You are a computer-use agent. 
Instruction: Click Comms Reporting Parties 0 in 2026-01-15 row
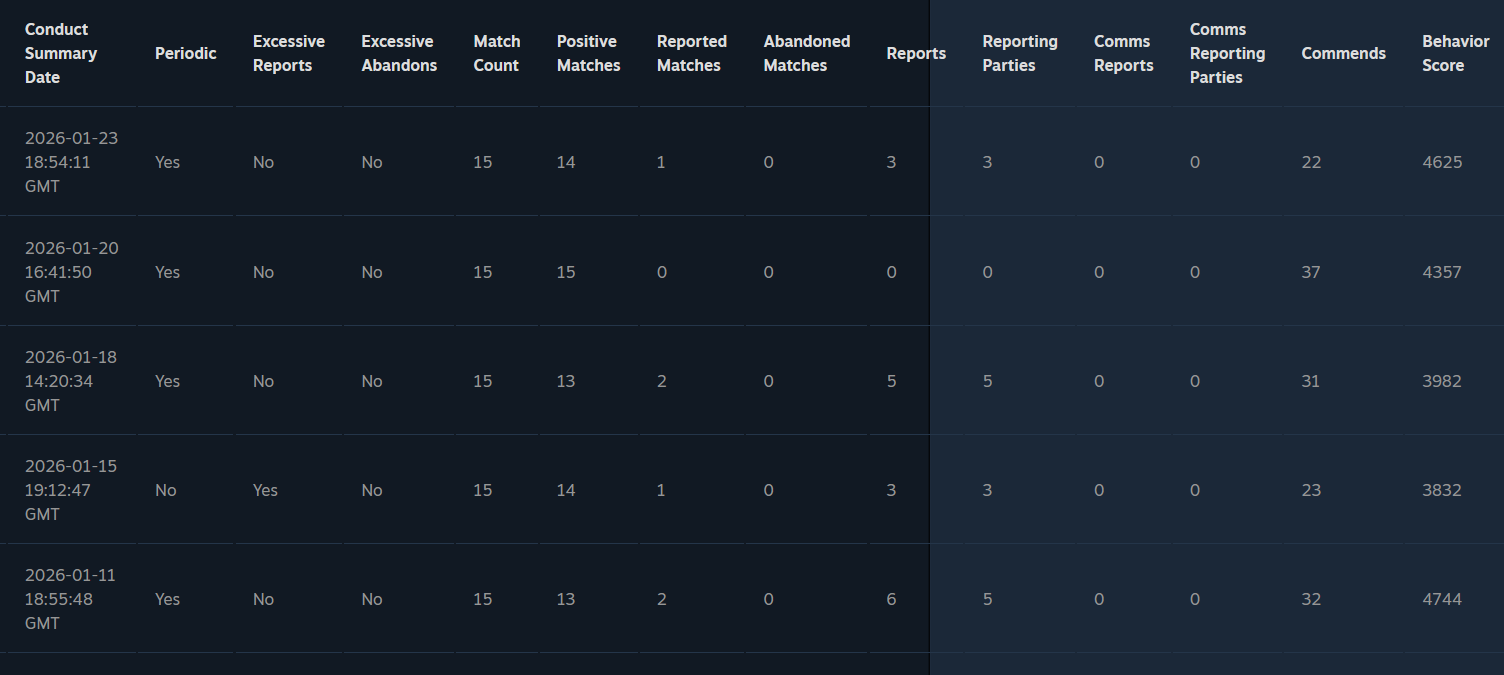[x=1195, y=490]
